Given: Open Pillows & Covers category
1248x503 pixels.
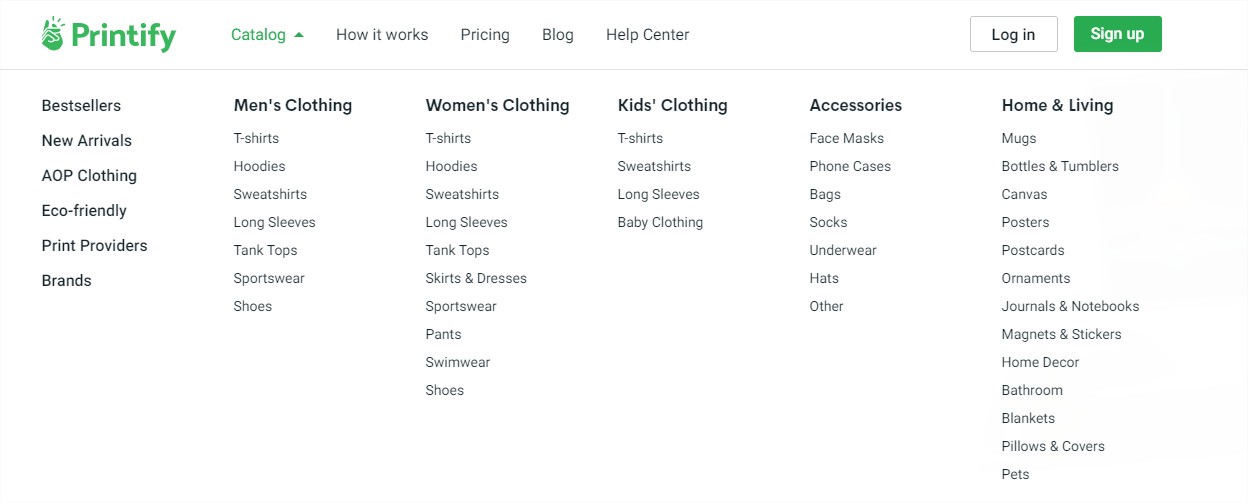Looking at the screenshot, I should (1053, 446).
